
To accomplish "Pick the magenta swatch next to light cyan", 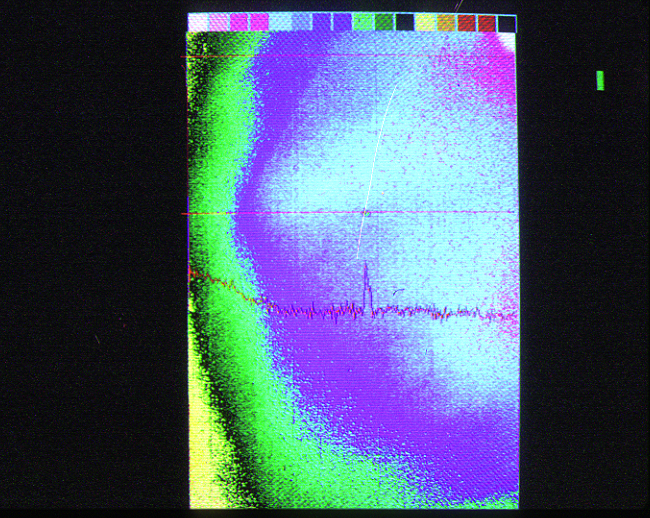I will click(260, 22).
